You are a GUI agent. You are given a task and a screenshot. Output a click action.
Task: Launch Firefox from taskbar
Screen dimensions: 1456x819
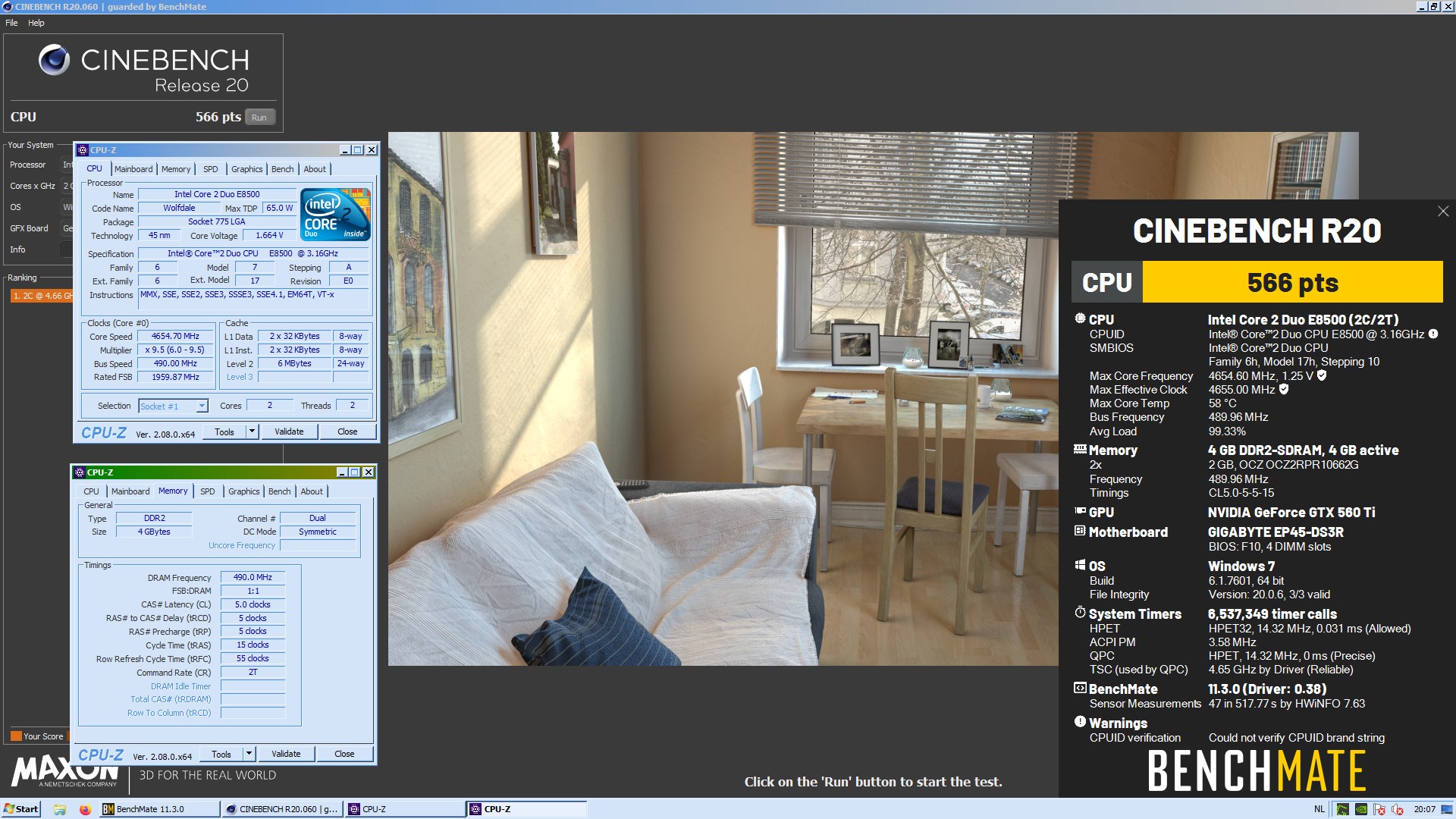[85, 809]
